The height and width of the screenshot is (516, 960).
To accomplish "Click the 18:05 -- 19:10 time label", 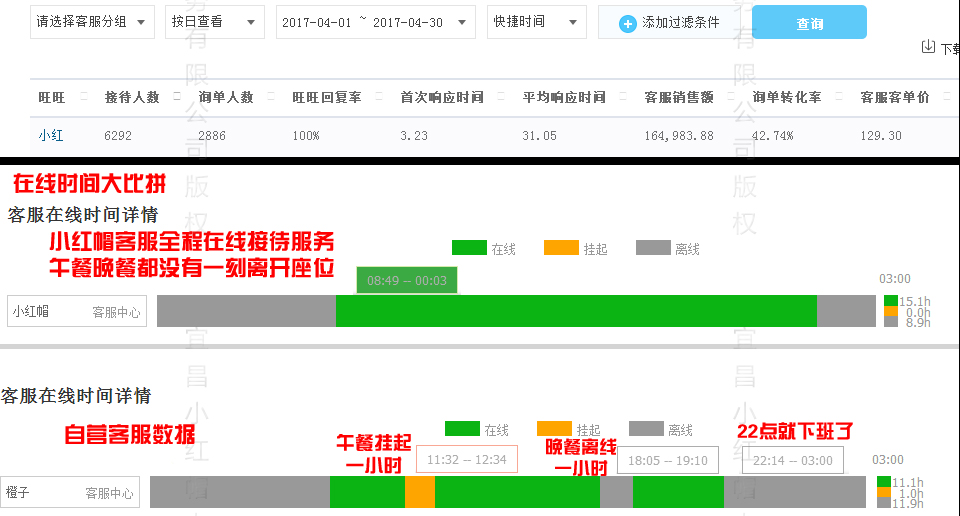I will (667, 460).
